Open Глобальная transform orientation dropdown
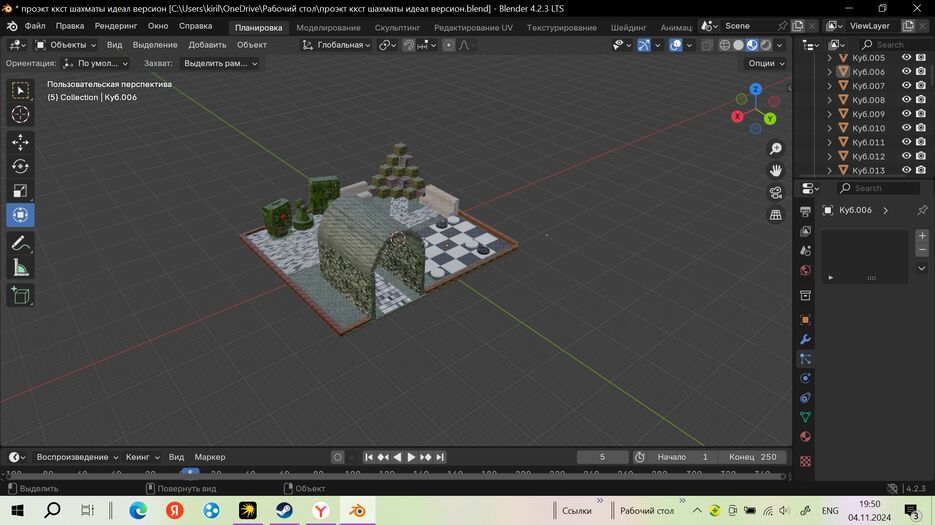Screen dimensions: 935x525 [336, 45]
